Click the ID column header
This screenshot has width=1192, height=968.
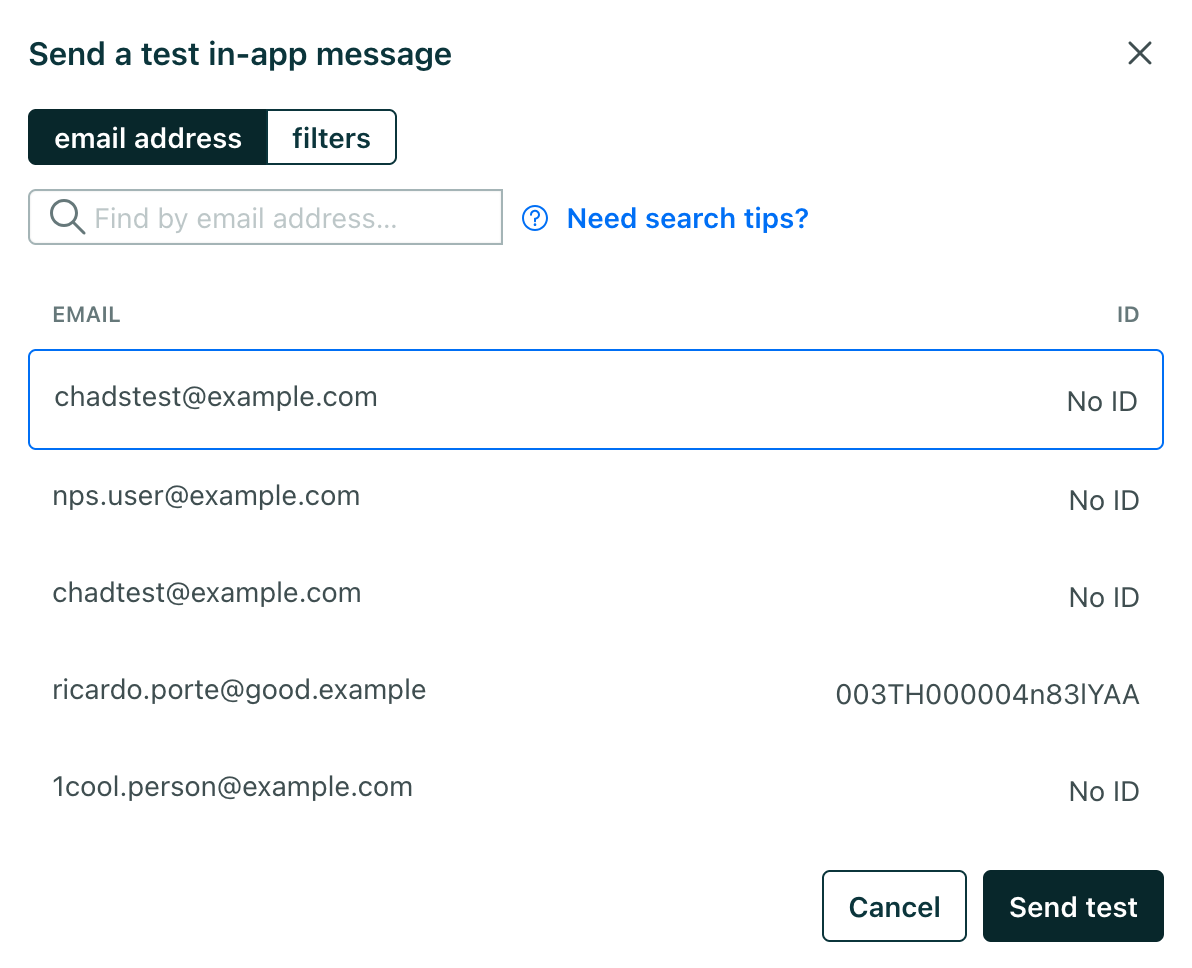(1127, 315)
